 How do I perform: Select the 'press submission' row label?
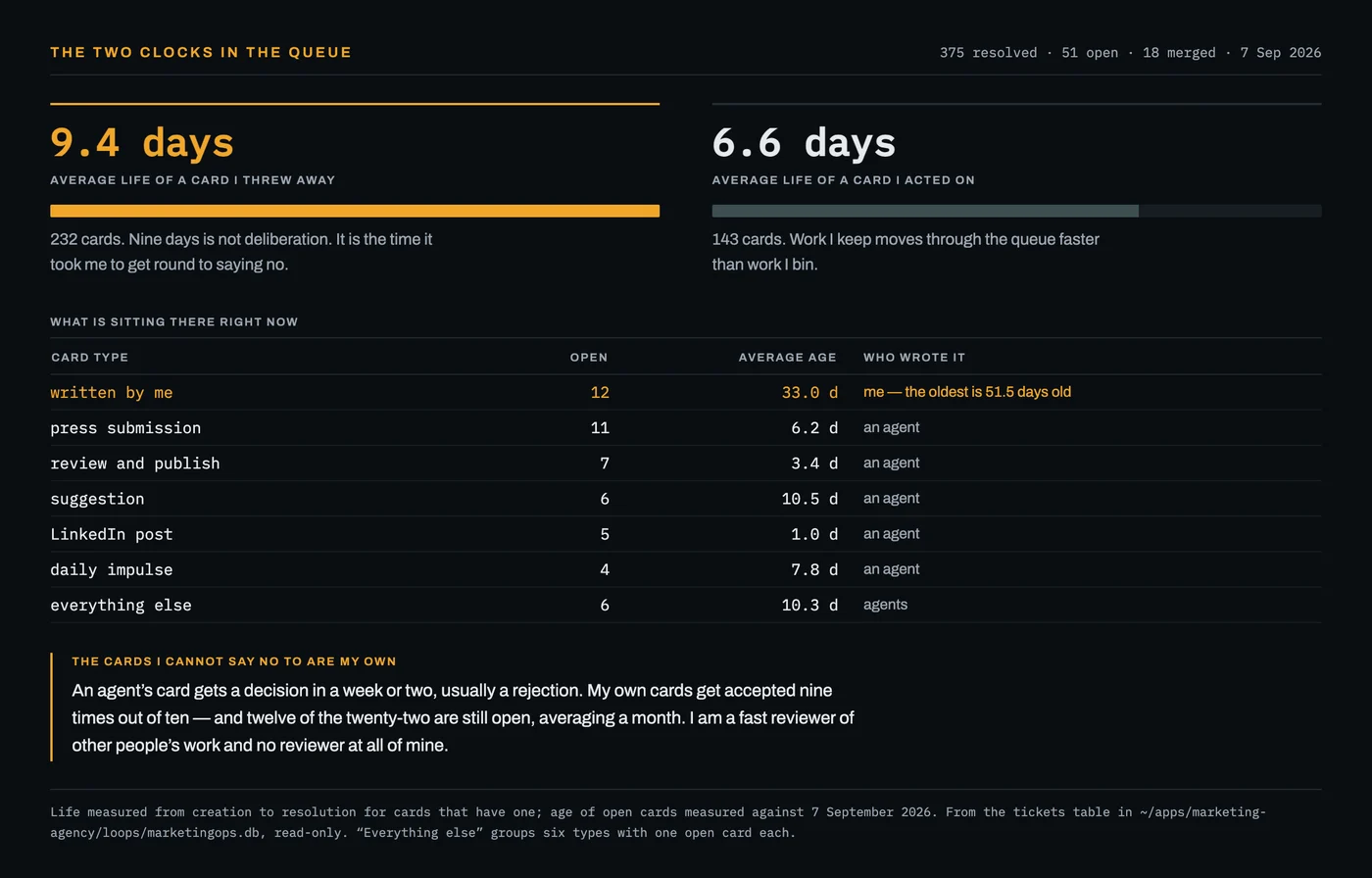click(125, 428)
